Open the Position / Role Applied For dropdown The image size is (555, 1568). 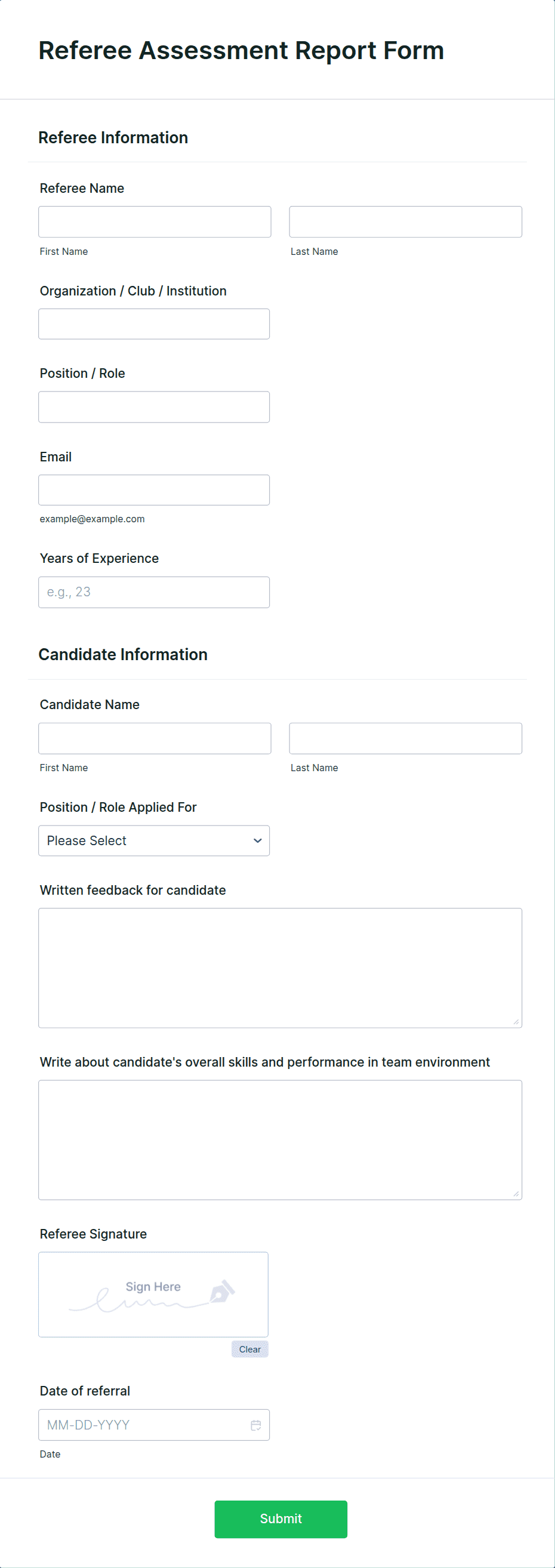tap(153, 840)
